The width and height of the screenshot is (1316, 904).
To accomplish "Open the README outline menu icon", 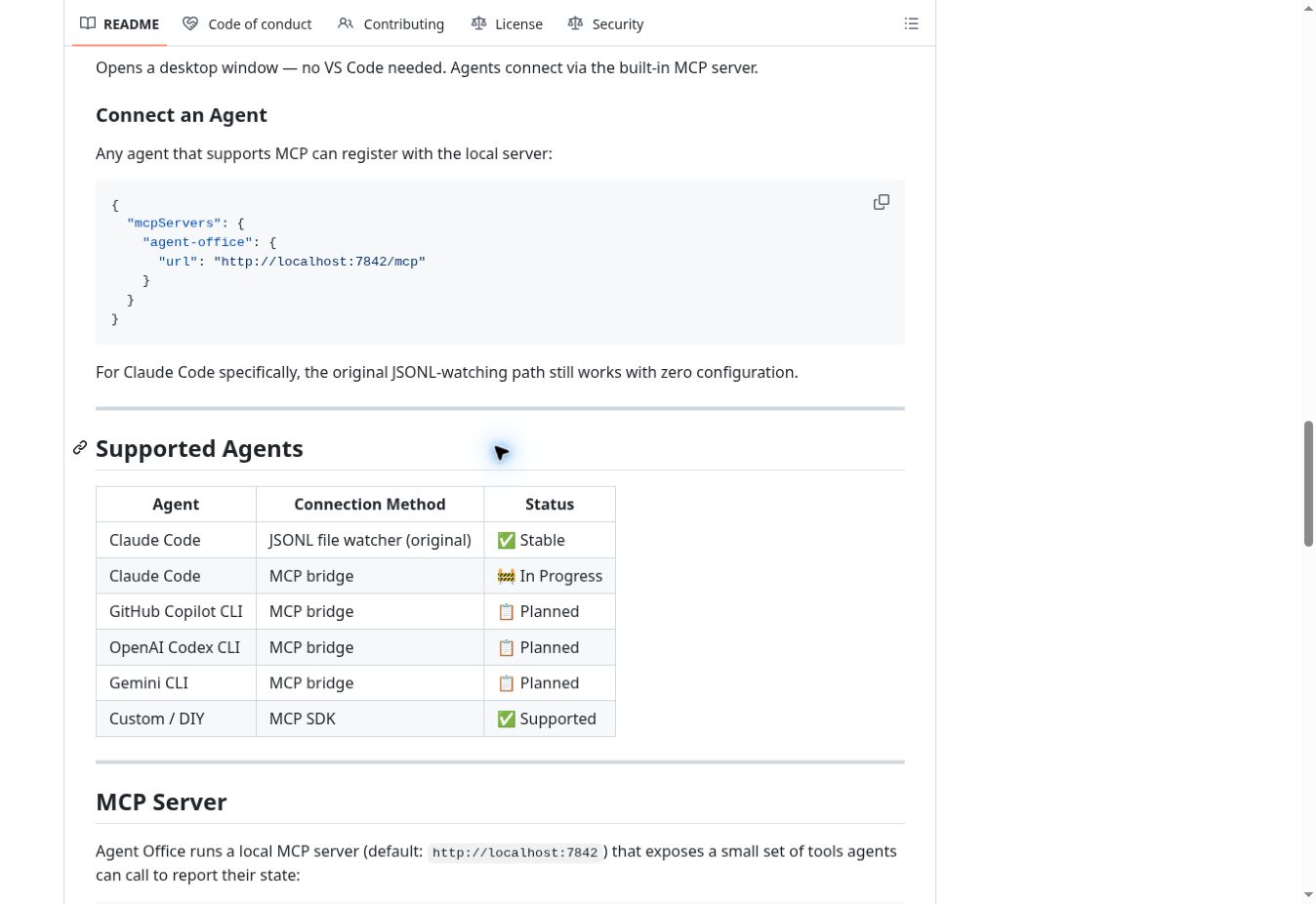I will tap(911, 23).
